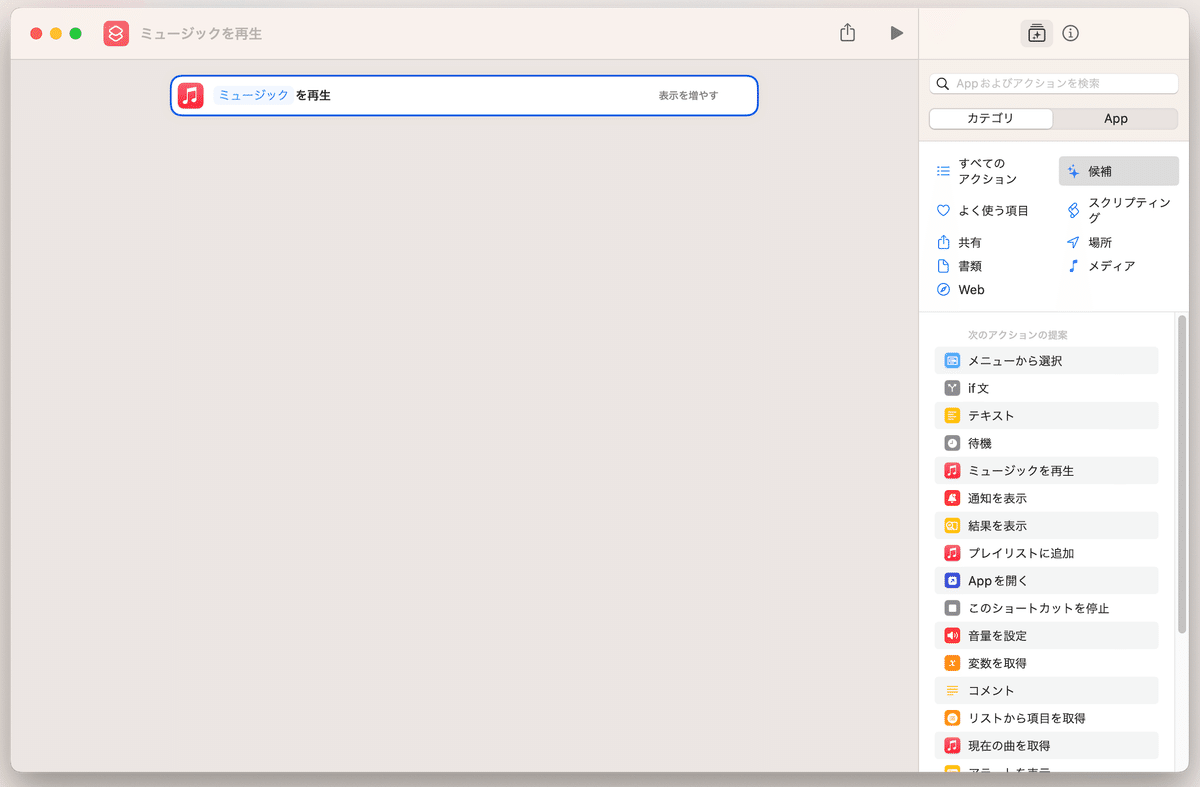
Task: Add プレイリストに追加 action label
Action: (1021, 553)
